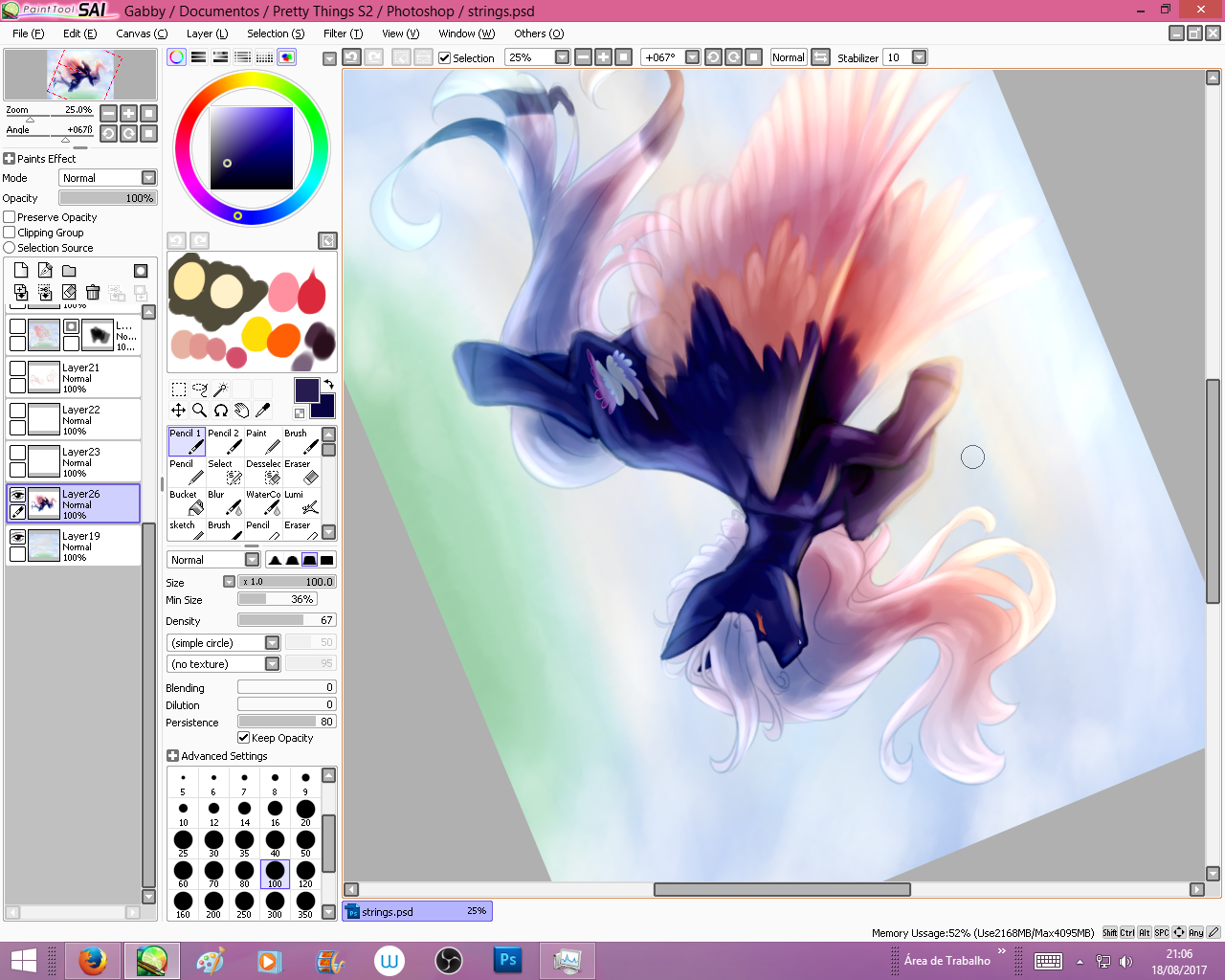Screen dimensions: 1225x980
Task: Select the Eyedropper color picker tool
Action: pyautogui.click(x=263, y=411)
